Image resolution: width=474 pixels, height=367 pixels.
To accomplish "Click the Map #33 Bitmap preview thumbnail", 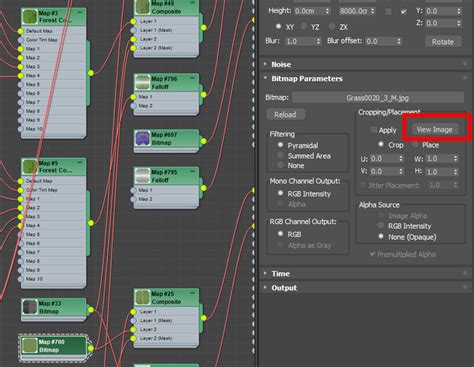I will pyautogui.click(x=30, y=307).
